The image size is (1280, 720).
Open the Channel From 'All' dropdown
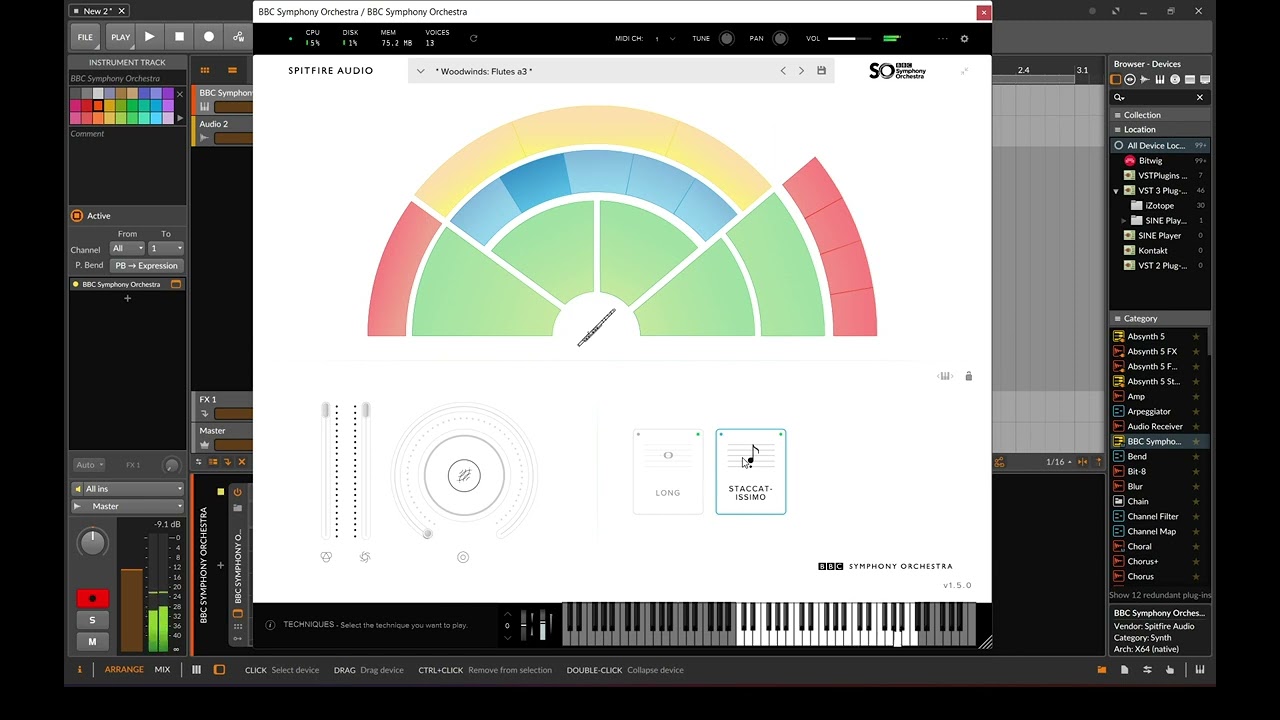(x=127, y=248)
